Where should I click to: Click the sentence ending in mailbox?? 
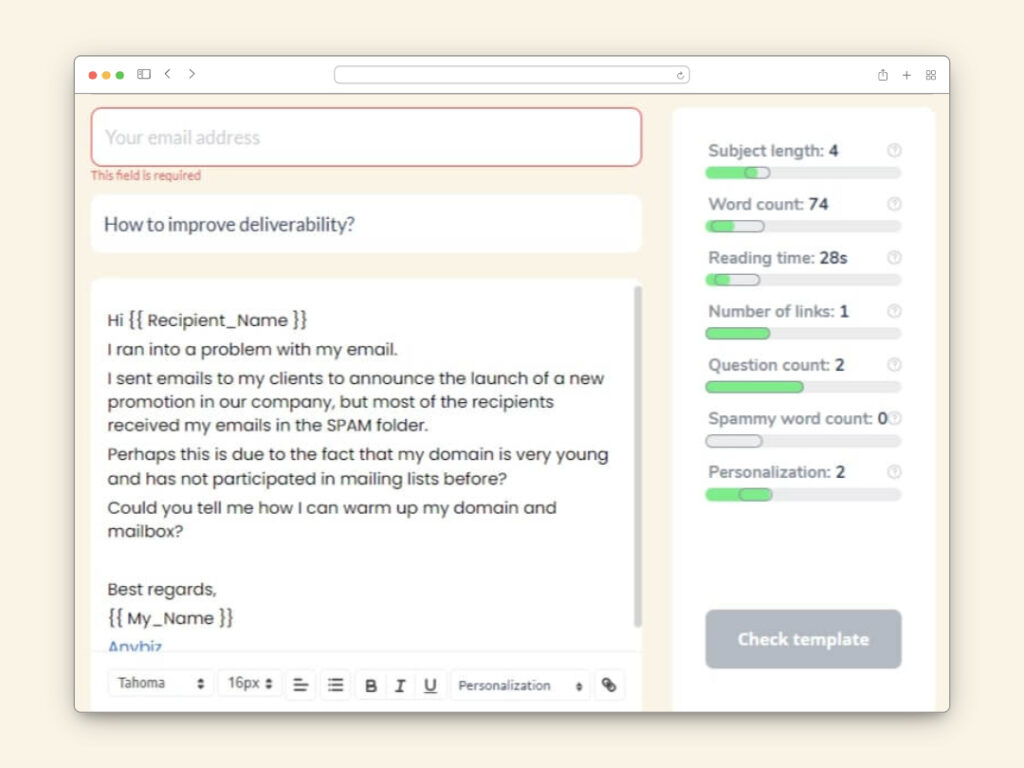point(332,519)
